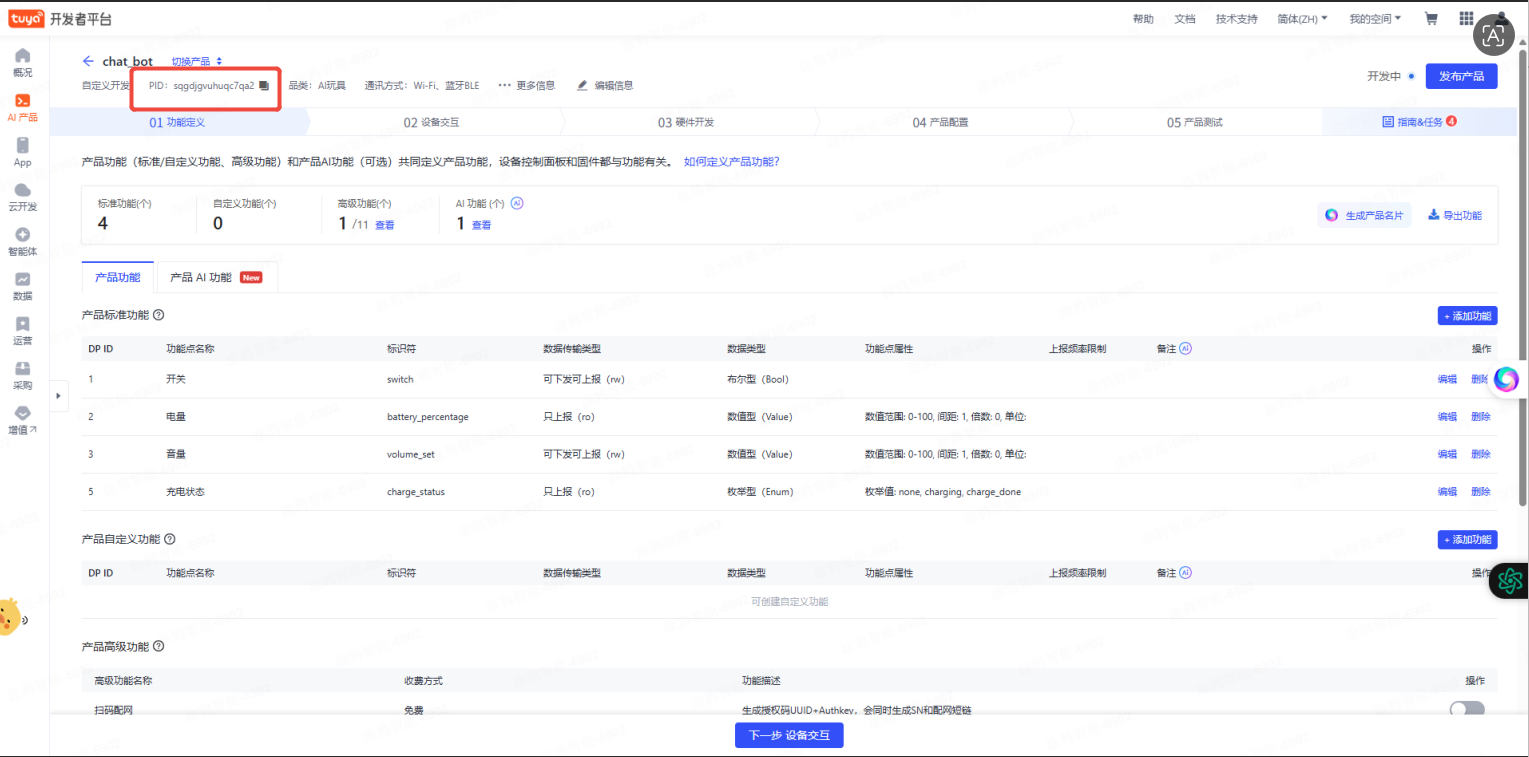Image resolution: width=1529 pixels, height=757 pixels.
Task: Expand the collapsed sidebar arrow handle
Action: (58, 395)
